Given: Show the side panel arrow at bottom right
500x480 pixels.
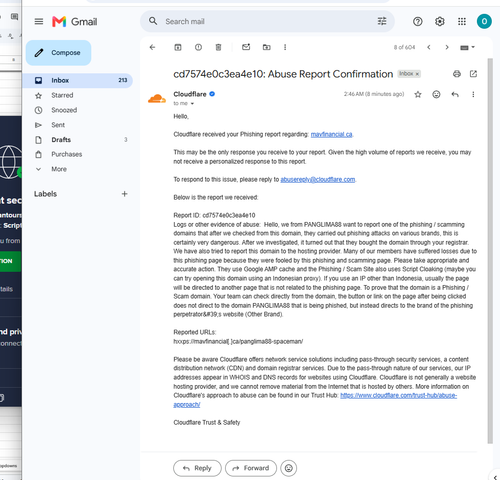Looking at the screenshot, I should [495, 477].
